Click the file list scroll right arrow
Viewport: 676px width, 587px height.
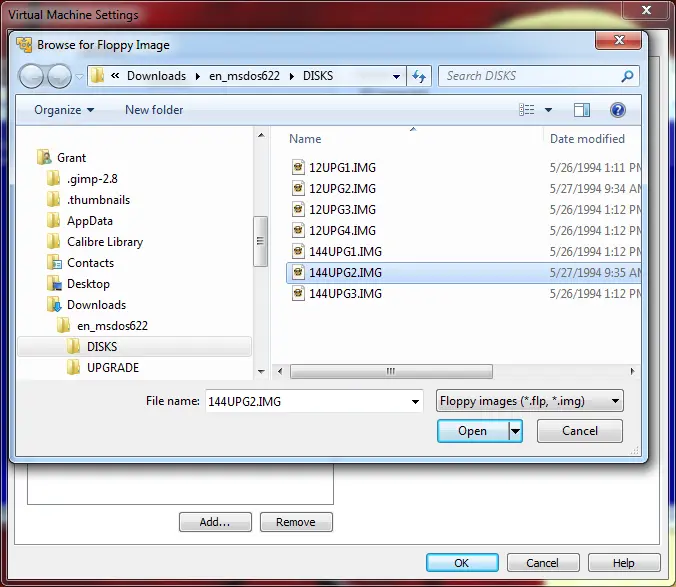pyautogui.click(x=632, y=371)
